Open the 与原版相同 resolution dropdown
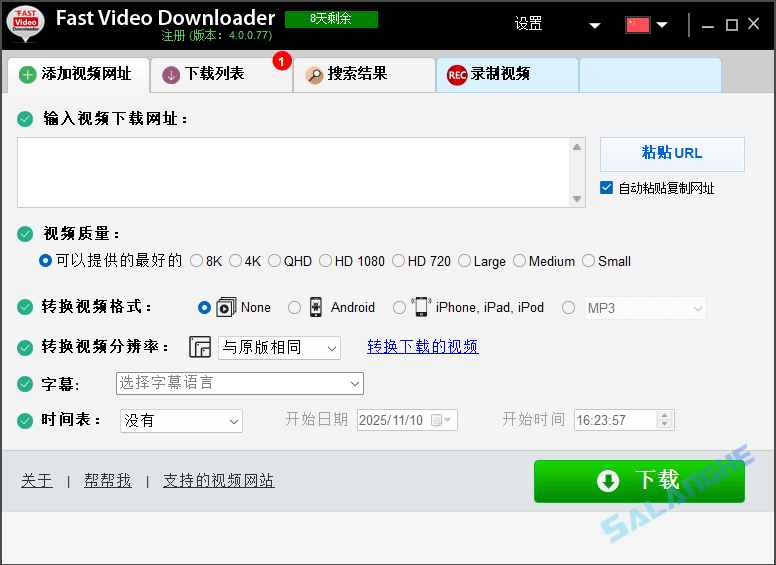Viewport: 776px width, 565px height. pos(279,348)
